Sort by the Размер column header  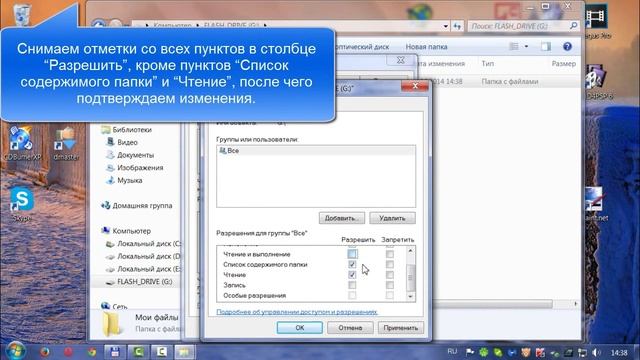click(x=564, y=64)
